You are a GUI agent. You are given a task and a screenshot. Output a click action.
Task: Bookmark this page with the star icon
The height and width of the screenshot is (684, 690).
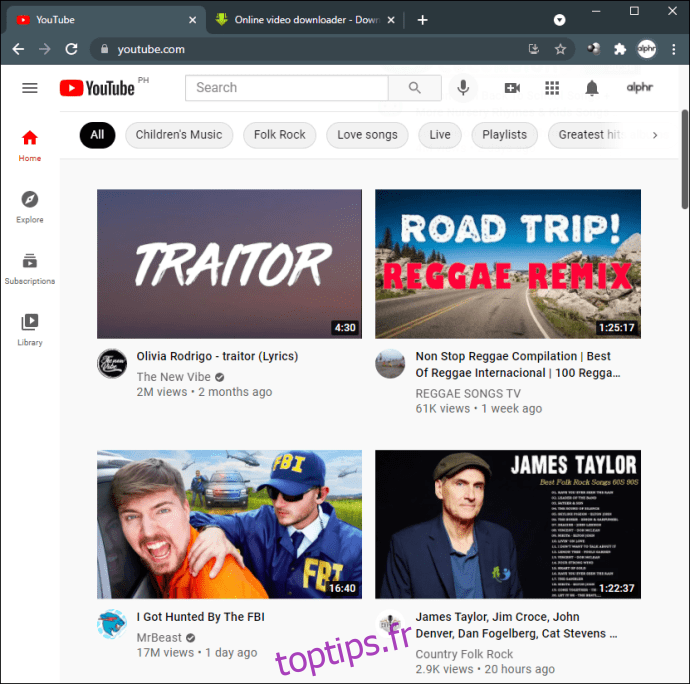(x=560, y=49)
